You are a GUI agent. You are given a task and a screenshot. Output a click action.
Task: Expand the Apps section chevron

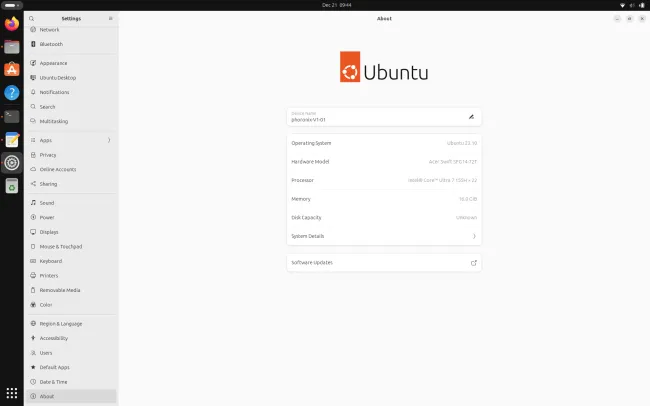click(x=108, y=140)
